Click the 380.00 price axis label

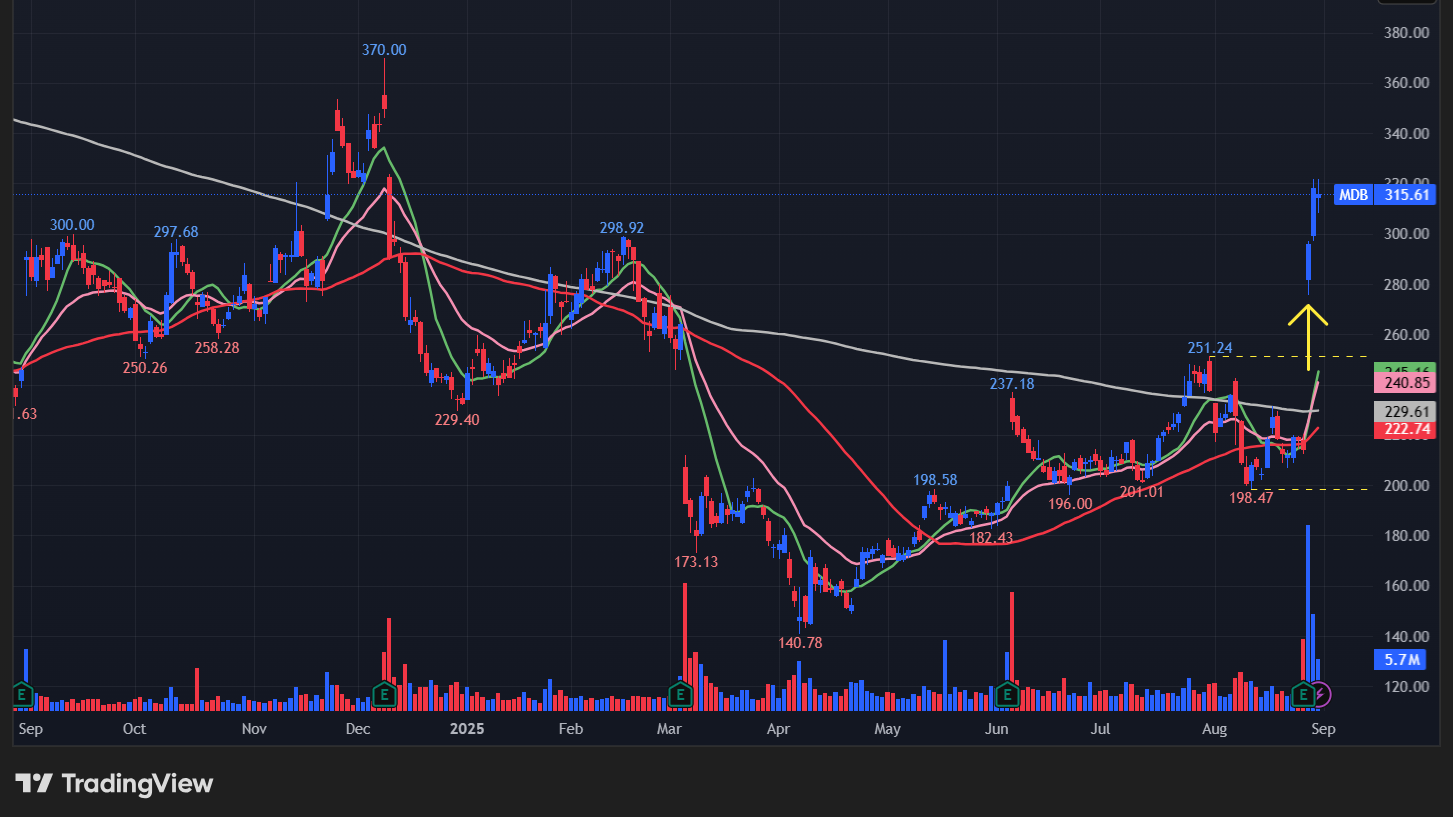tap(1406, 33)
